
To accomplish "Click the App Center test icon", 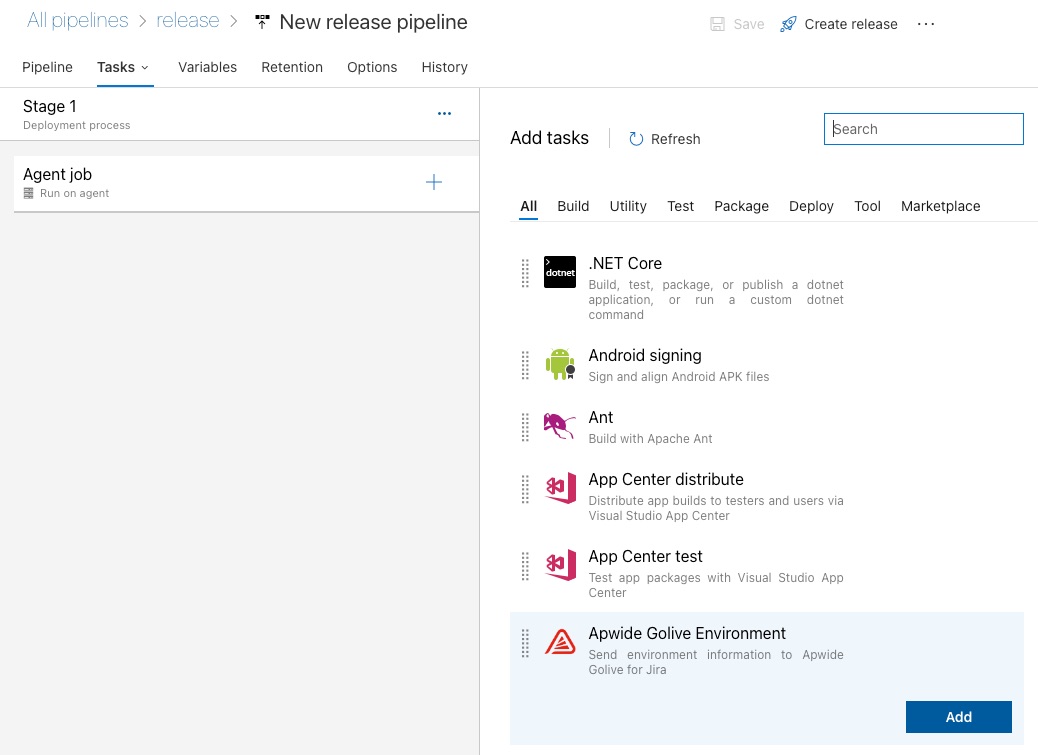I will coord(560,565).
